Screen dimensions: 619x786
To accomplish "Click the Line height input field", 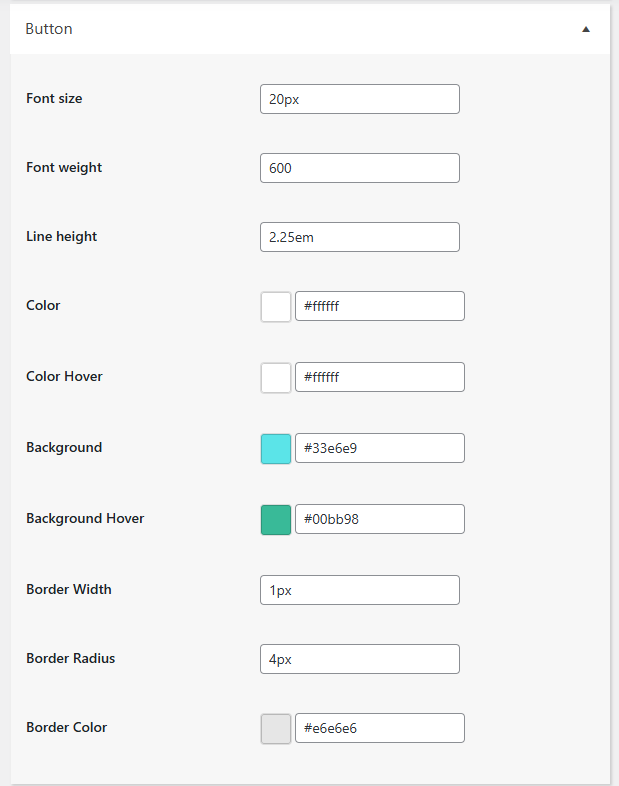I will click(x=359, y=237).
